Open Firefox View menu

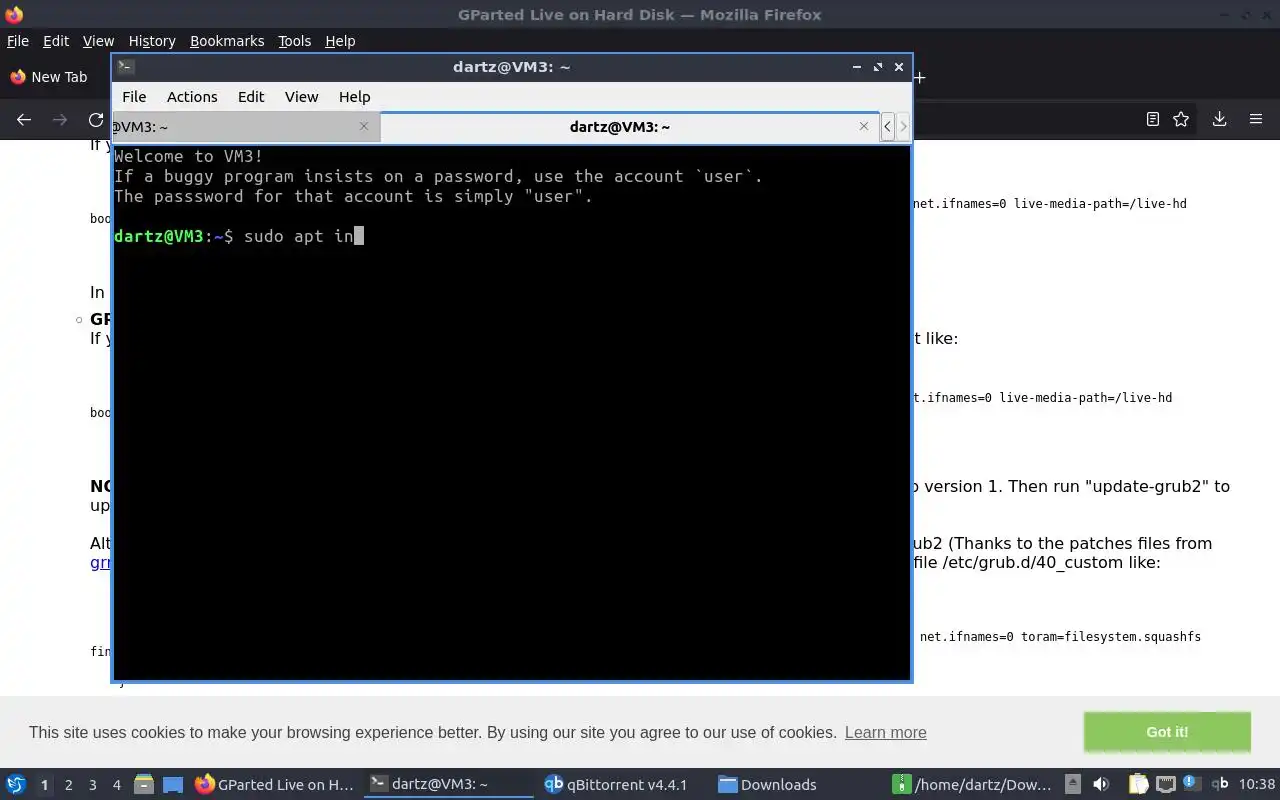point(98,41)
